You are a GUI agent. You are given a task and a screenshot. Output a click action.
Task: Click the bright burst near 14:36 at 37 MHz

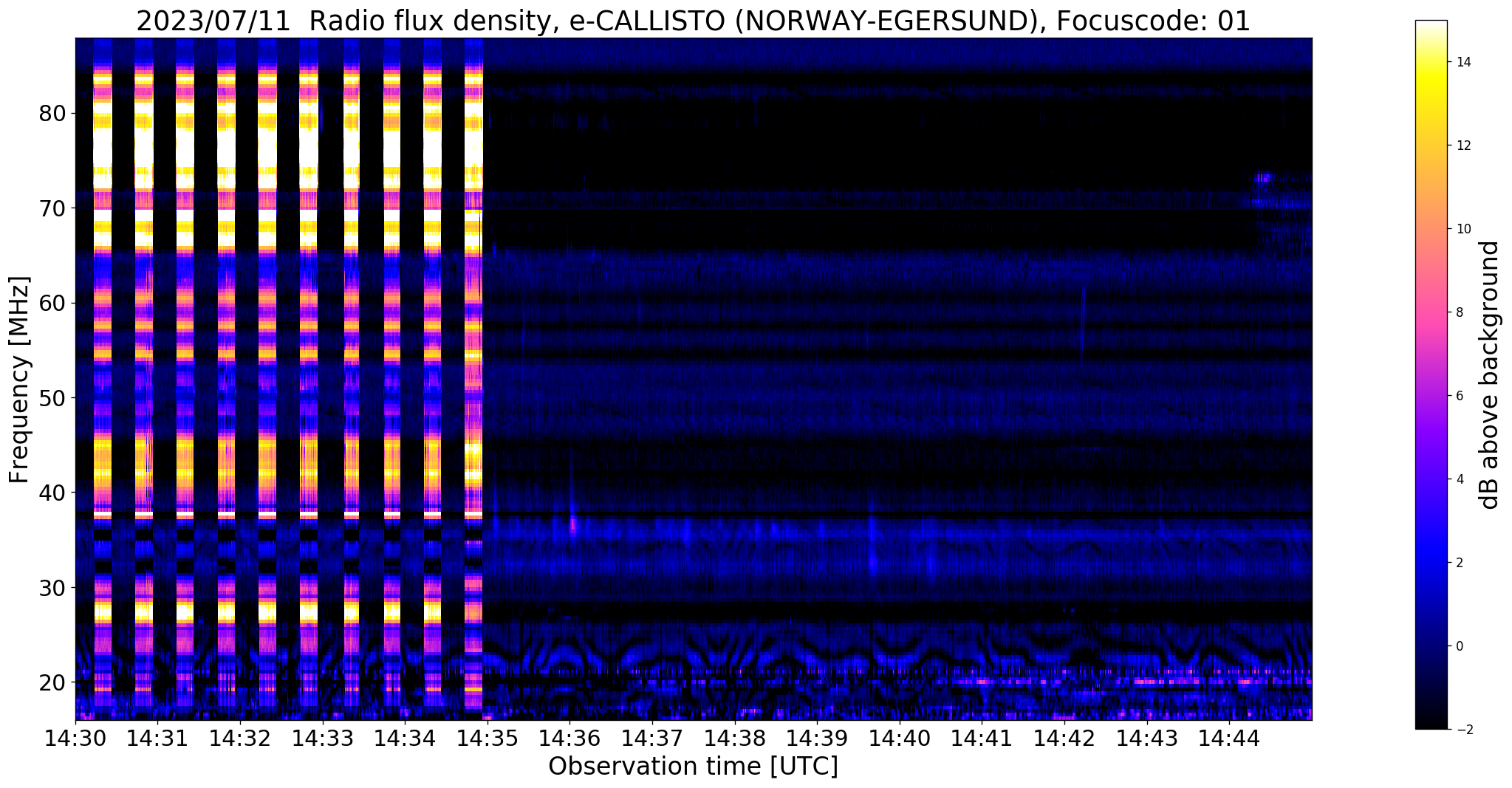[572, 525]
